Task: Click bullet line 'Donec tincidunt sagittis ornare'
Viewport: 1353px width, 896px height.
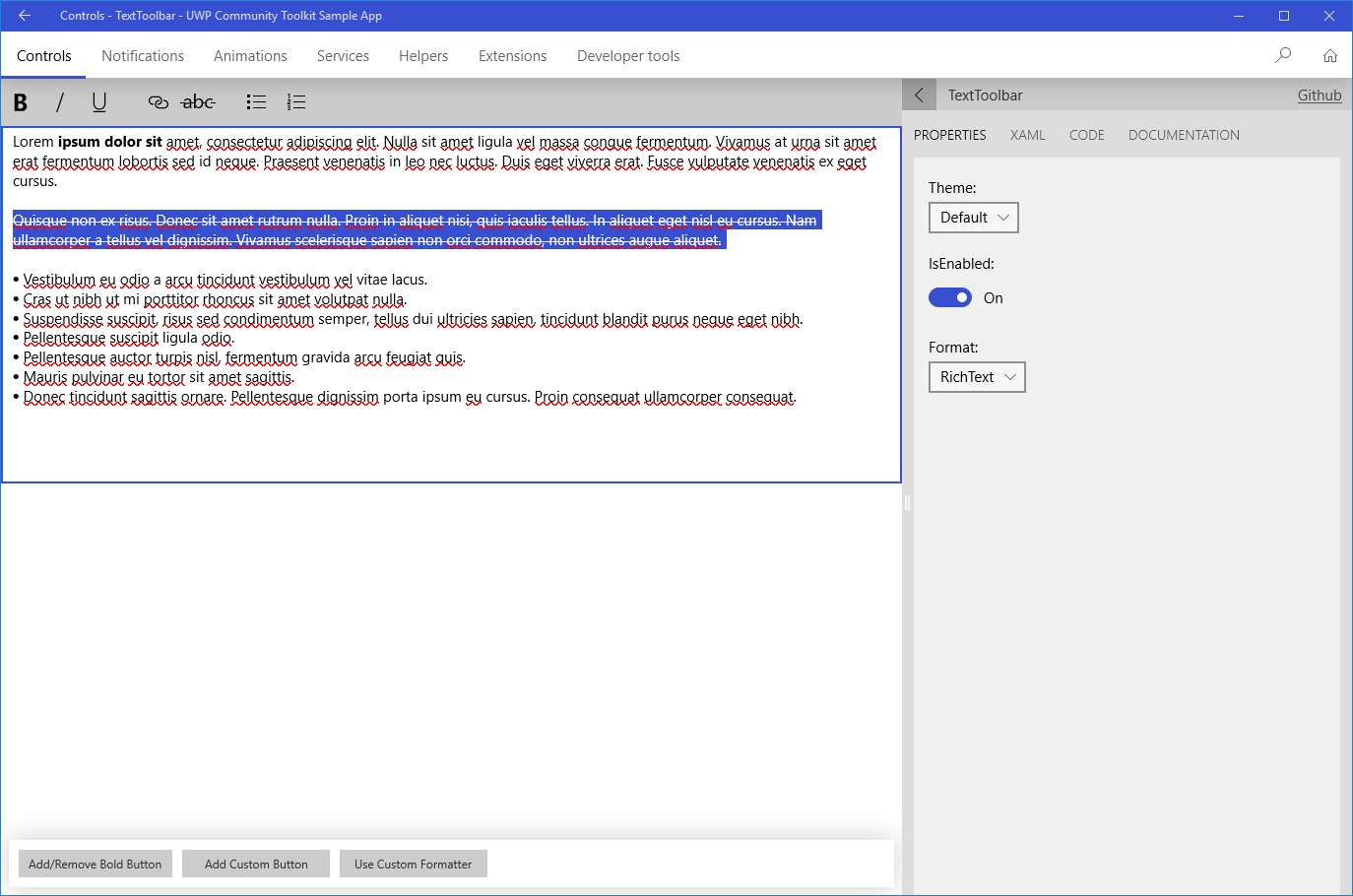Action: coord(405,397)
